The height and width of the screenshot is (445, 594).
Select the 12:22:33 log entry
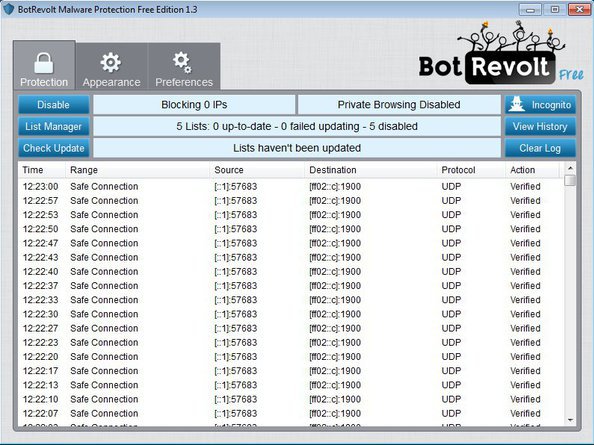click(291, 300)
